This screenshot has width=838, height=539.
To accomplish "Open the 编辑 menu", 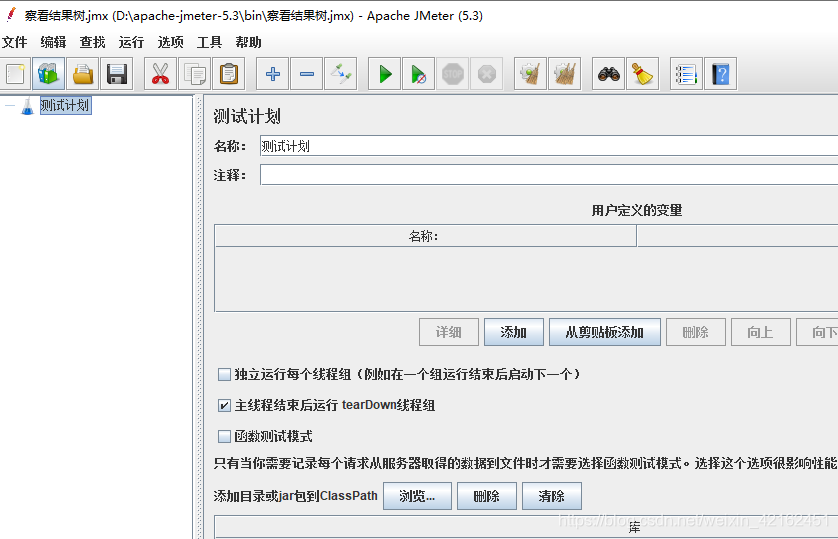I will pyautogui.click(x=53, y=42).
